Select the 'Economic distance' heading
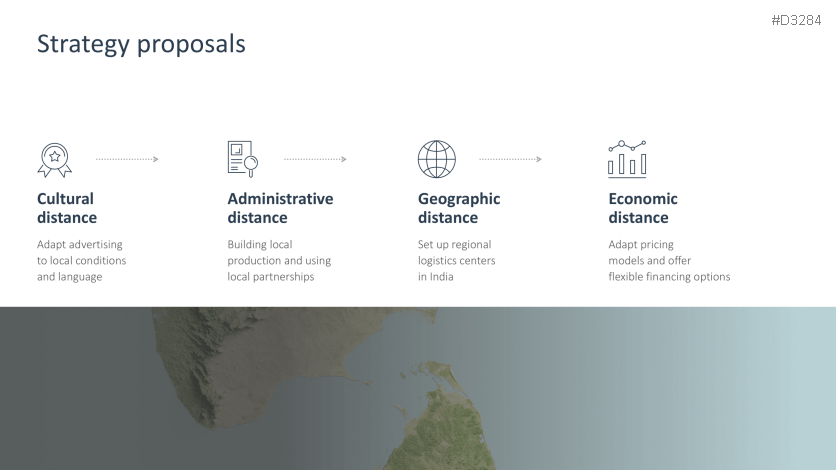 643,208
